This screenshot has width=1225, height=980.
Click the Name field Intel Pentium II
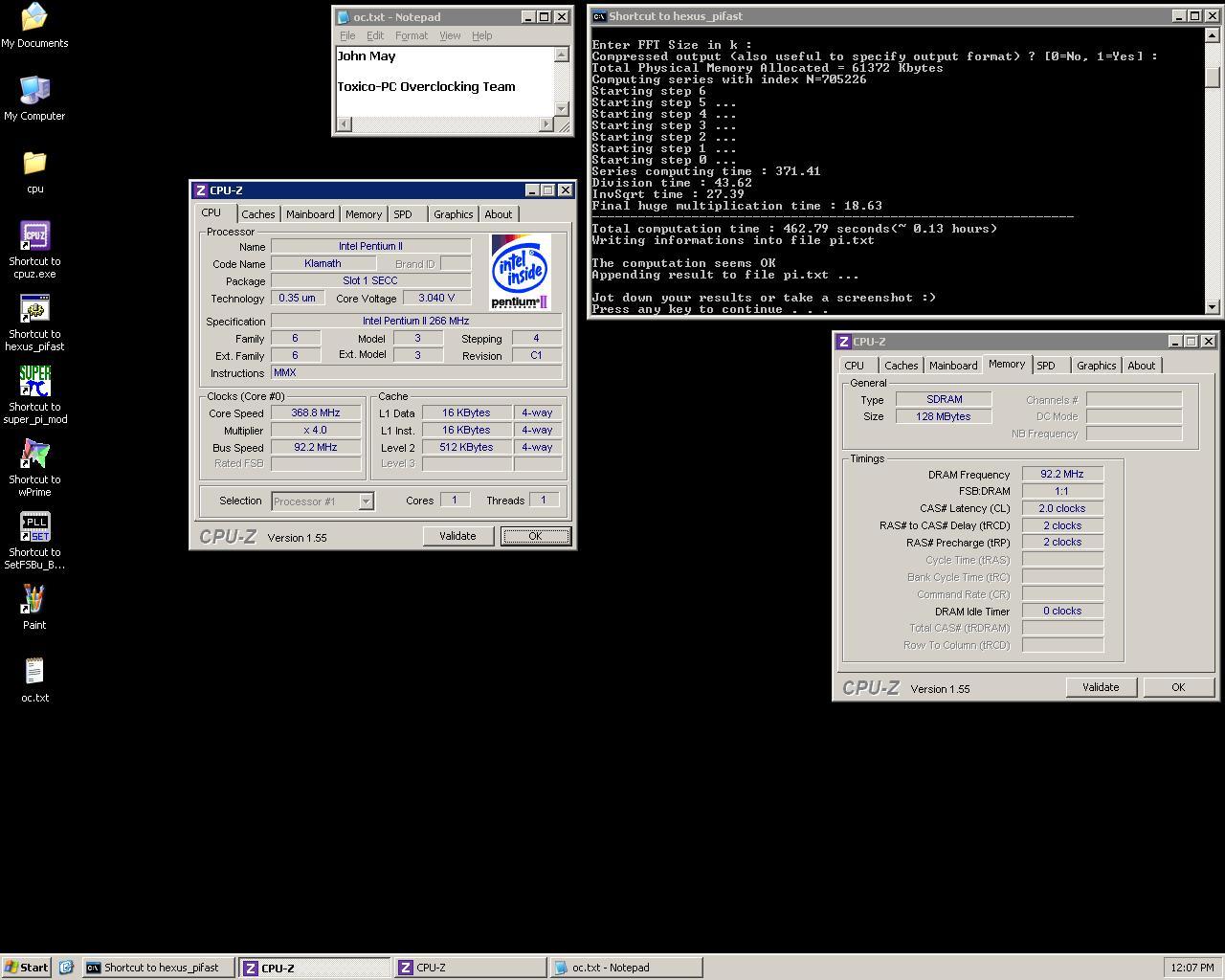(370, 246)
